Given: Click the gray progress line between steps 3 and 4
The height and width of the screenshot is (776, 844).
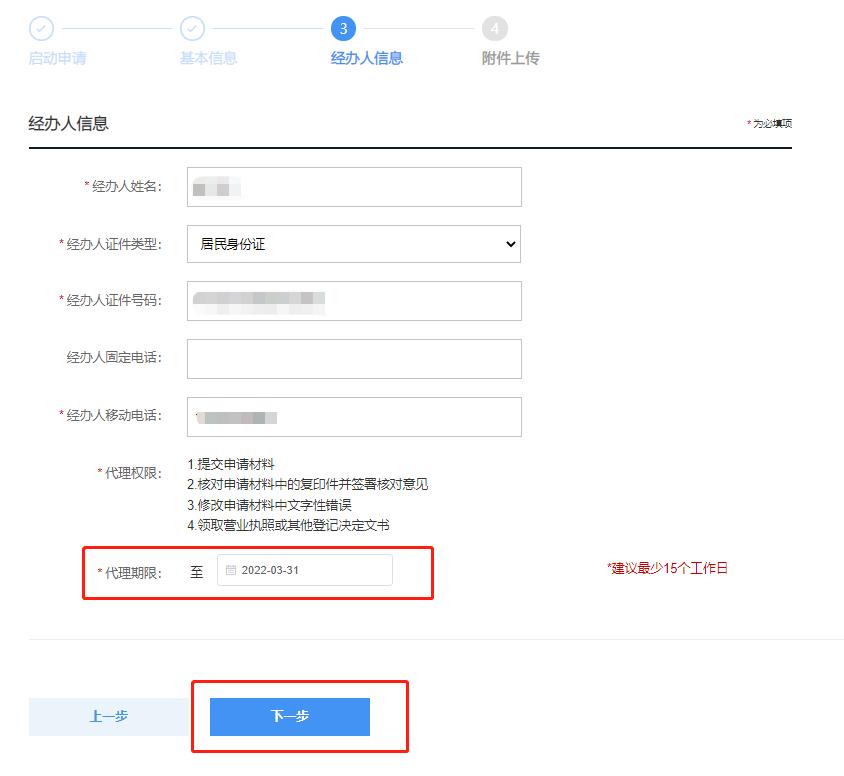Looking at the screenshot, I should pos(421,30).
